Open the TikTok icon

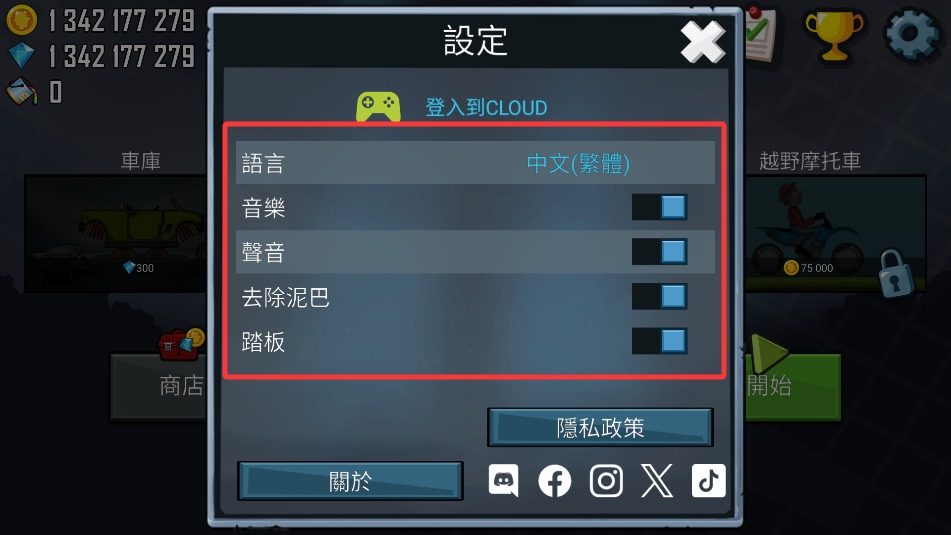pyautogui.click(x=708, y=481)
